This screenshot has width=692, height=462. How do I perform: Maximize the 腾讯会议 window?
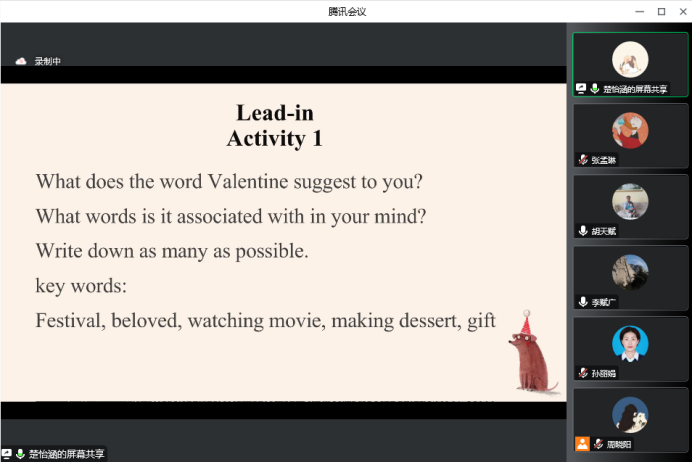point(661,11)
